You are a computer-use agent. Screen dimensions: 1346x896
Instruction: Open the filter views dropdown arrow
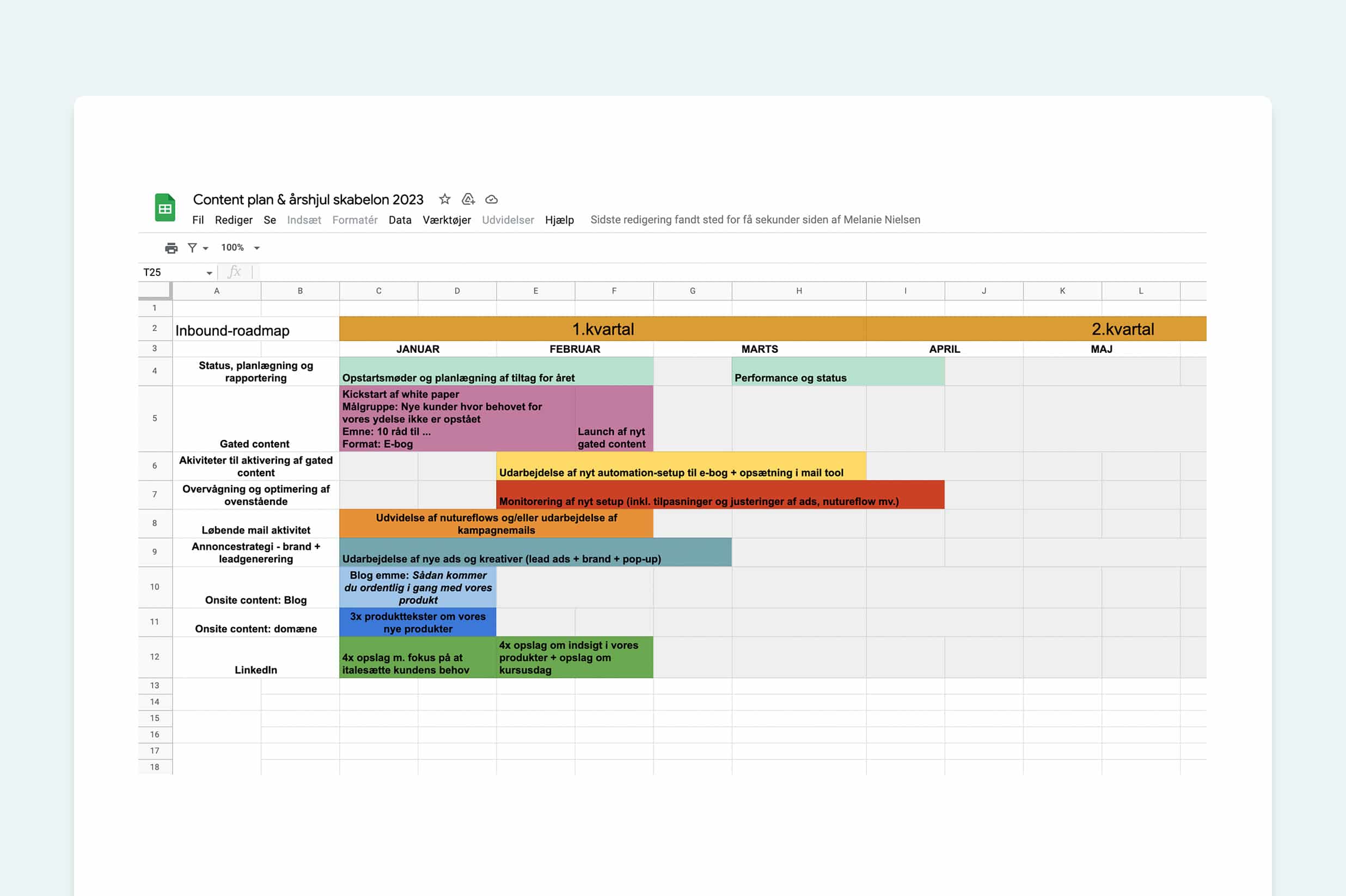pos(206,249)
